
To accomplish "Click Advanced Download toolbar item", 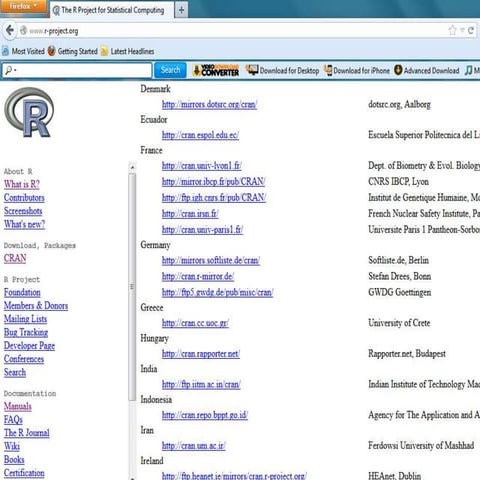I will pos(427,70).
